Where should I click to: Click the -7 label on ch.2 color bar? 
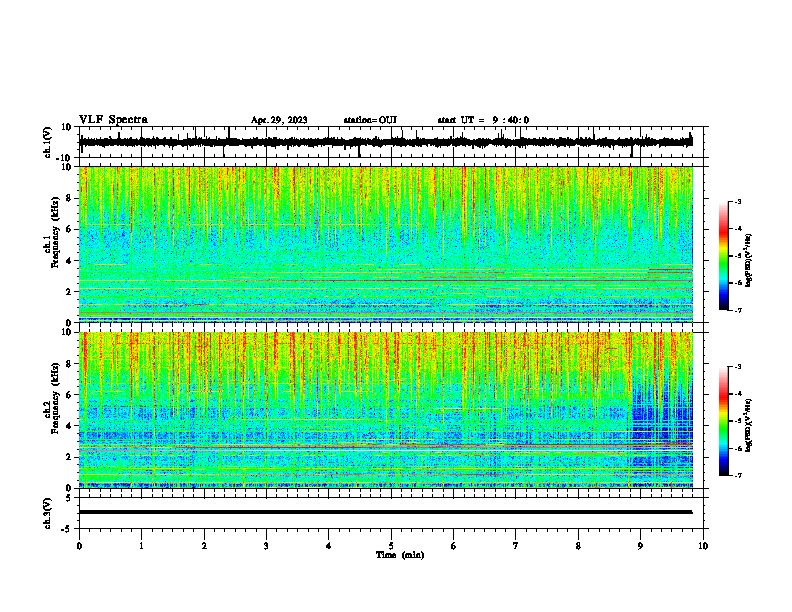coord(737,475)
